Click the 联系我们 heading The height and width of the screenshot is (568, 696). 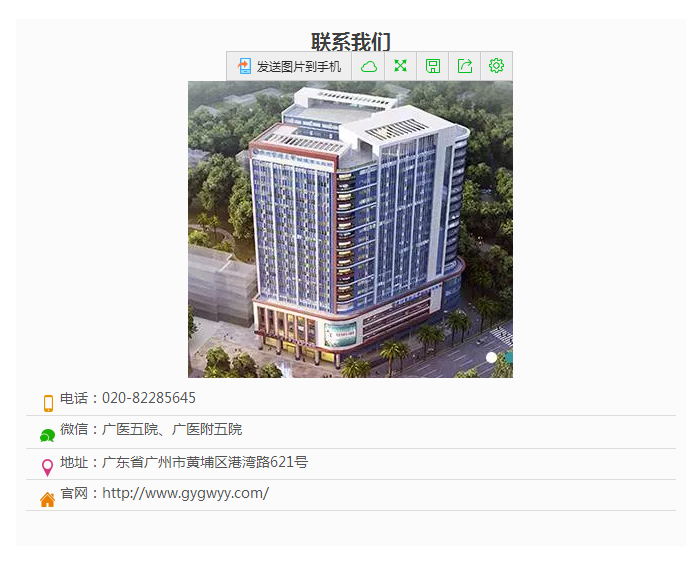(351, 42)
